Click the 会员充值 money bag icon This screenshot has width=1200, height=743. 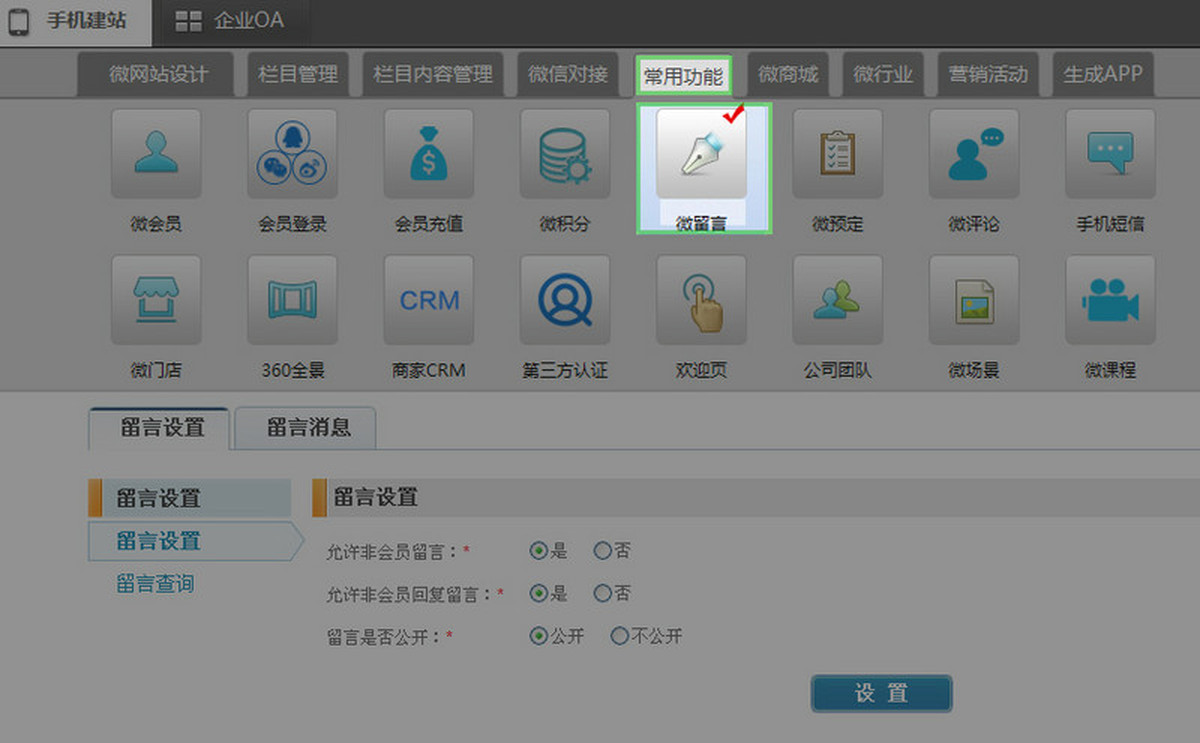429,154
